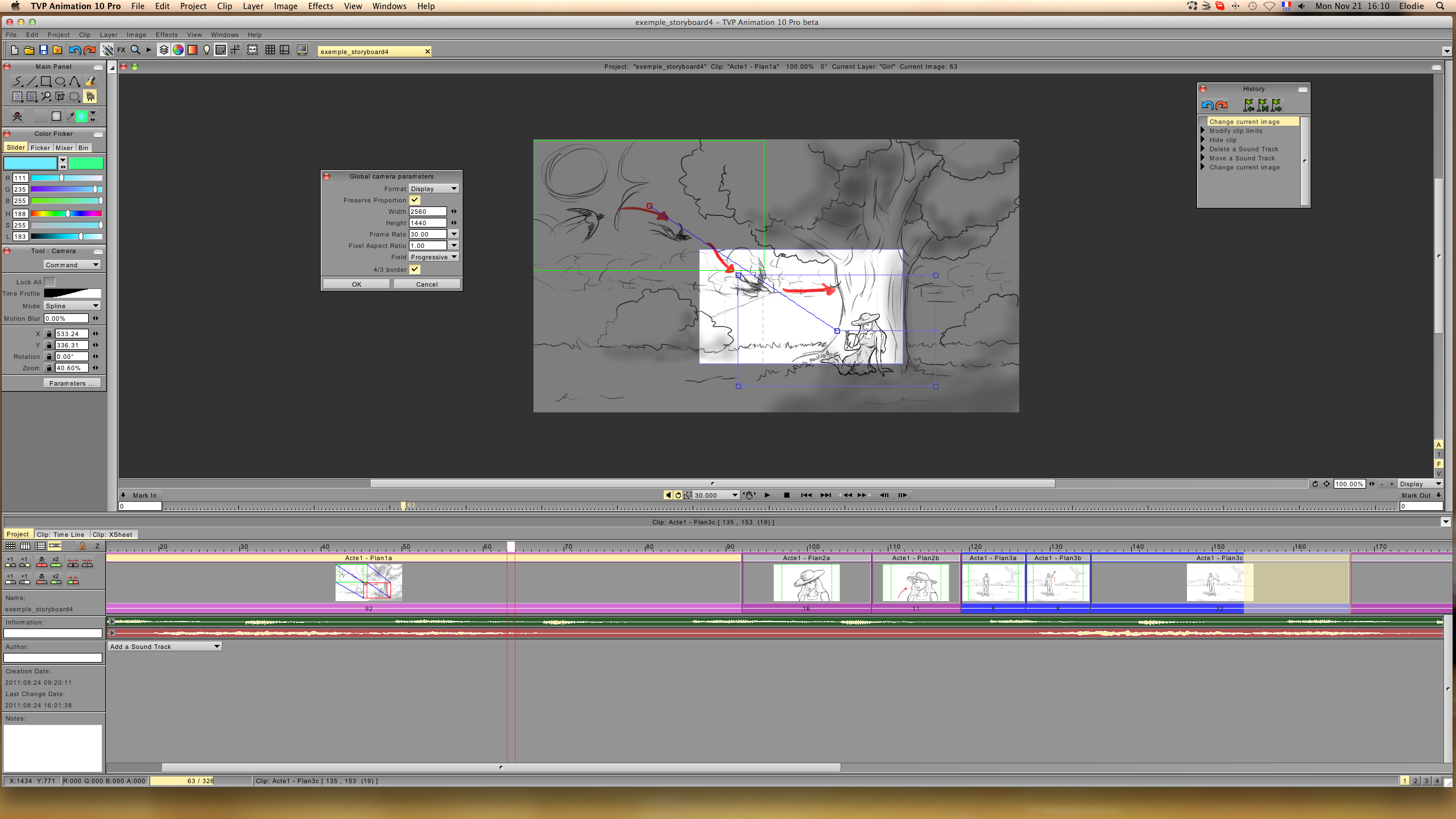Screen dimensions: 1456x819
Task: Open the Format dropdown in camera parameters
Action: point(434,189)
